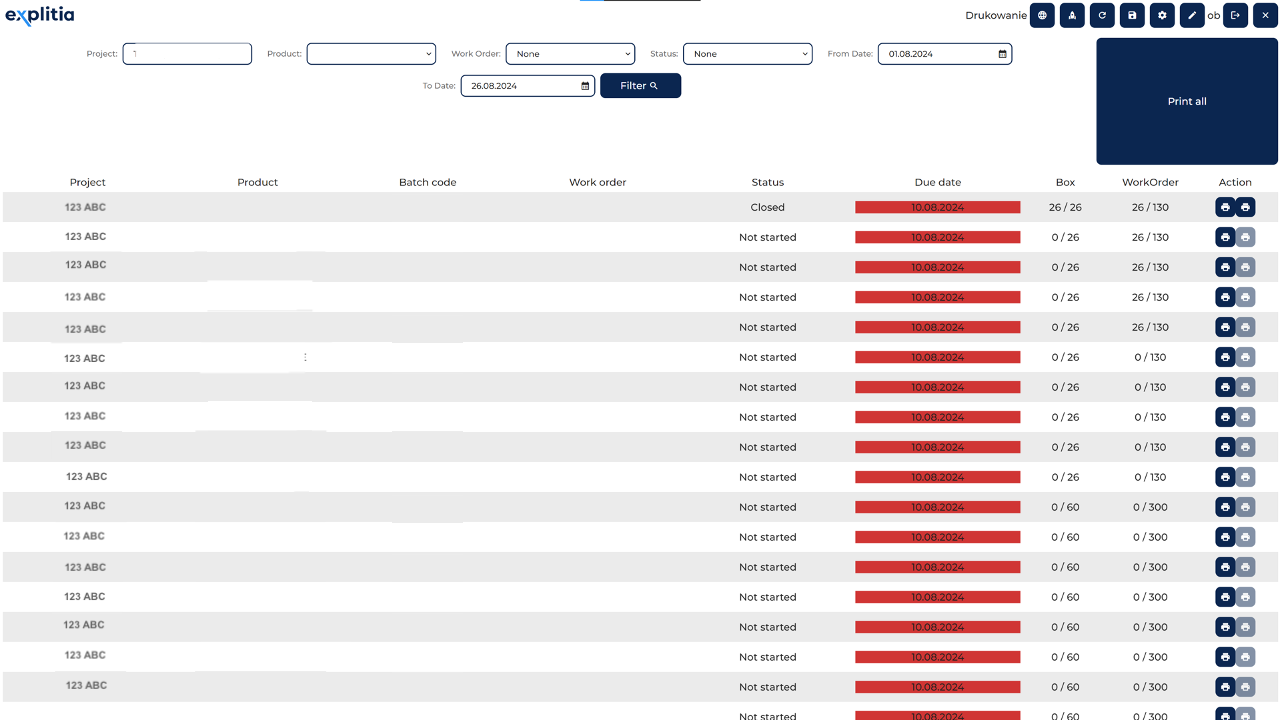The width and height of the screenshot is (1280, 720).
Task: Click the Filter button
Action: tap(640, 86)
